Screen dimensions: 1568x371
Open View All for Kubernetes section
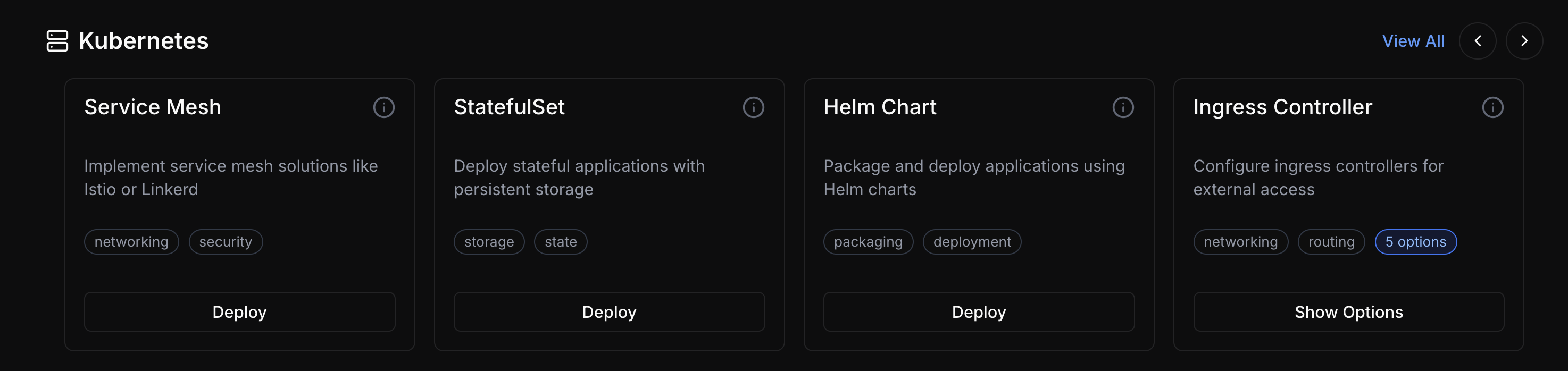click(x=1413, y=41)
